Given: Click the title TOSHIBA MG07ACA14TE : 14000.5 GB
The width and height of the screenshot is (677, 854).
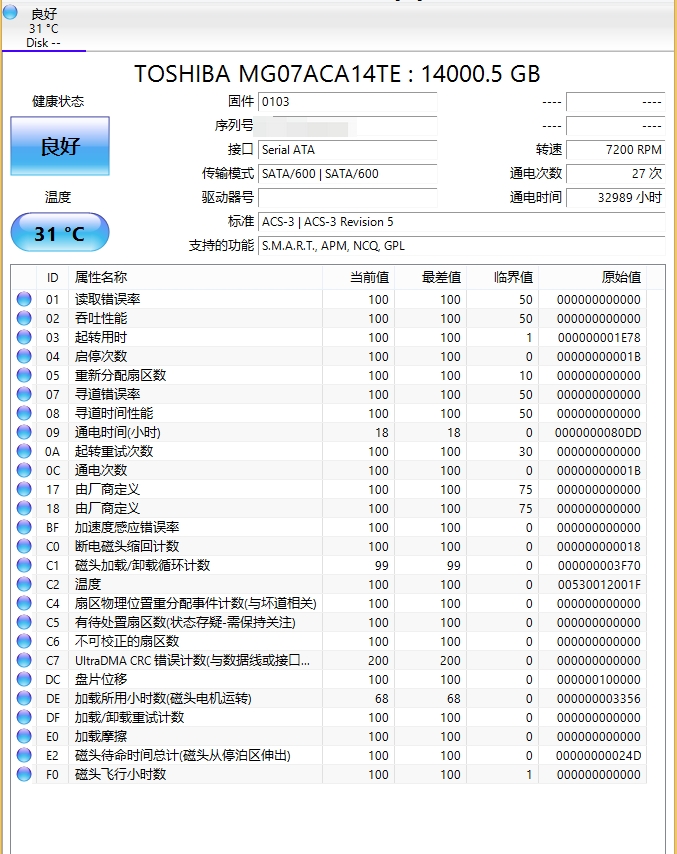Looking at the screenshot, I should [337, 74].
